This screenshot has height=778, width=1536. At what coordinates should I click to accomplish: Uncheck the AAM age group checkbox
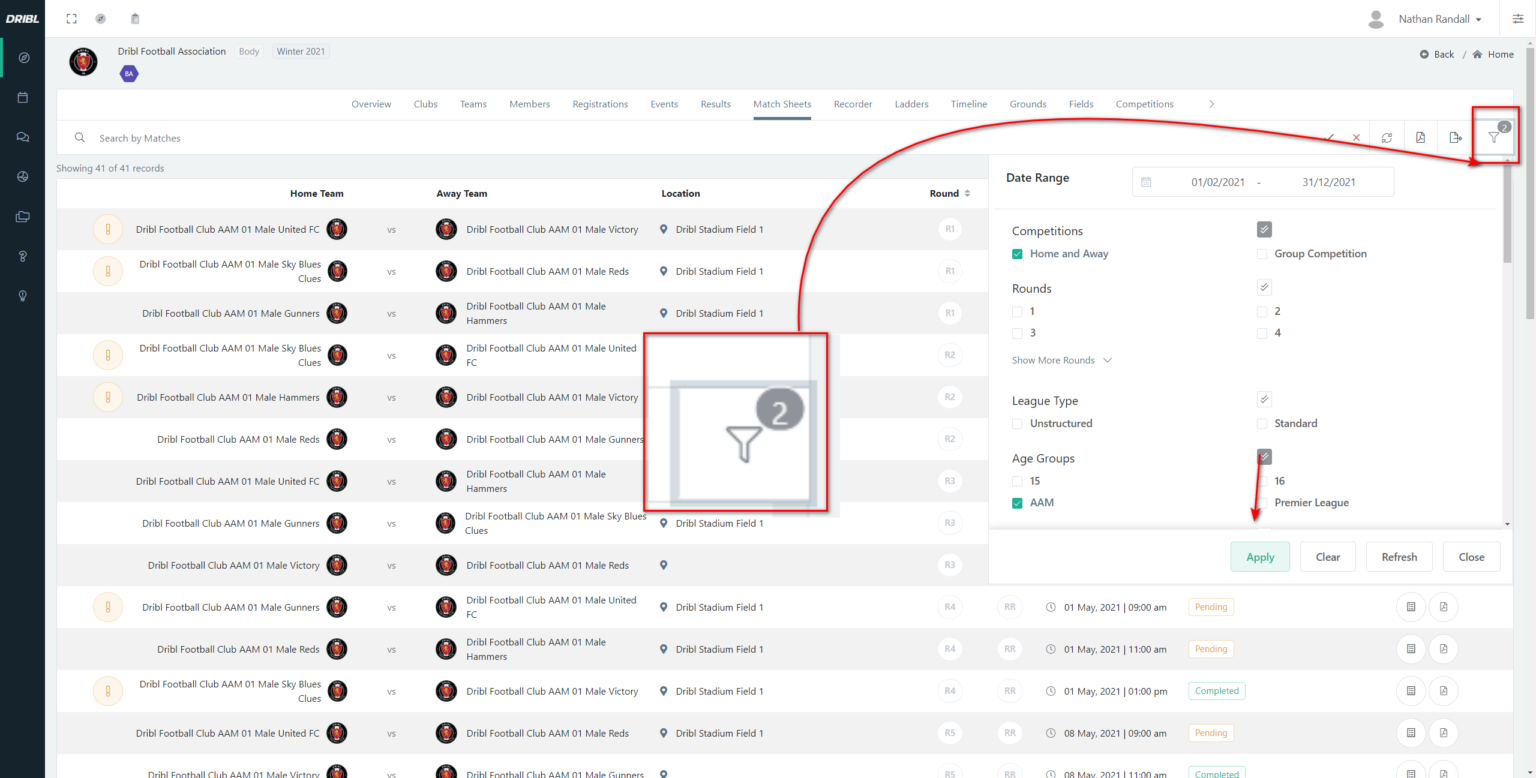1017,503
